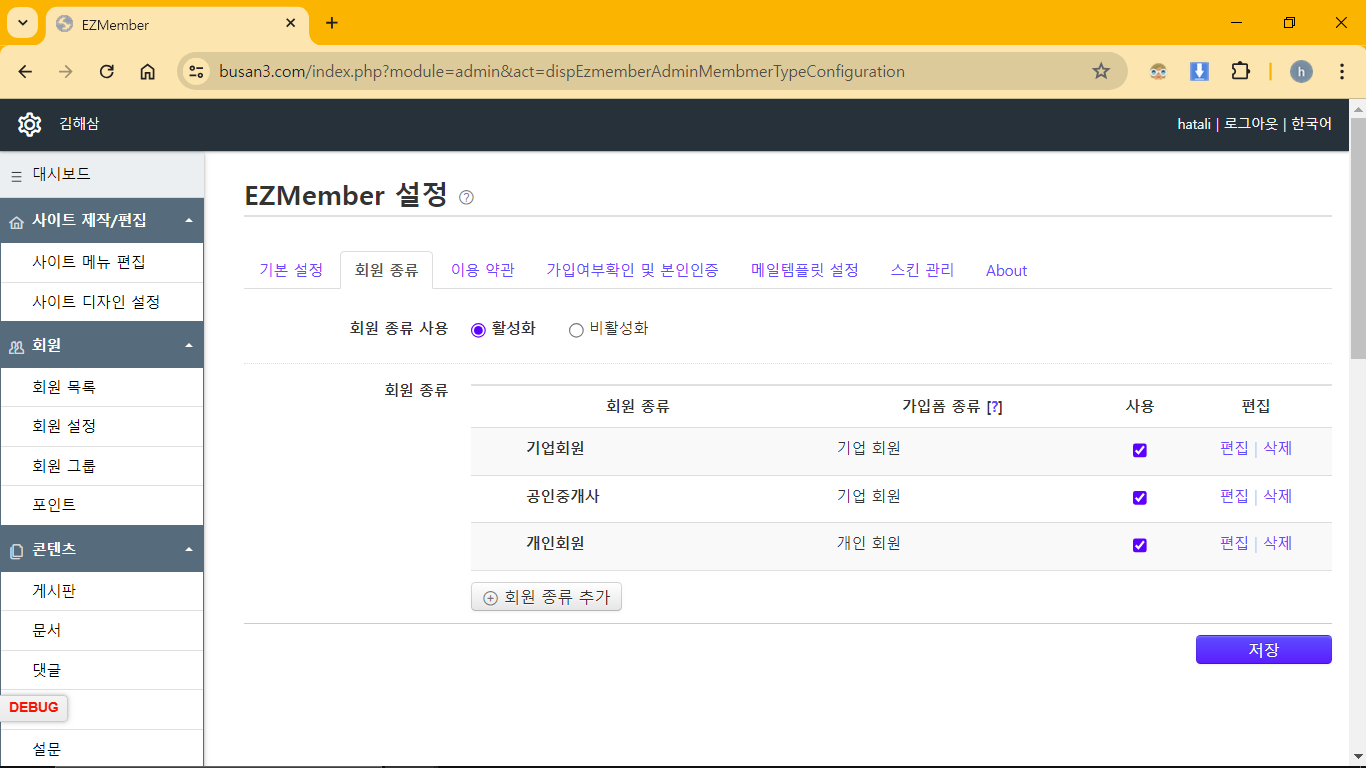
Task: Click the blue download extension icon
Action: [1199, 71]
